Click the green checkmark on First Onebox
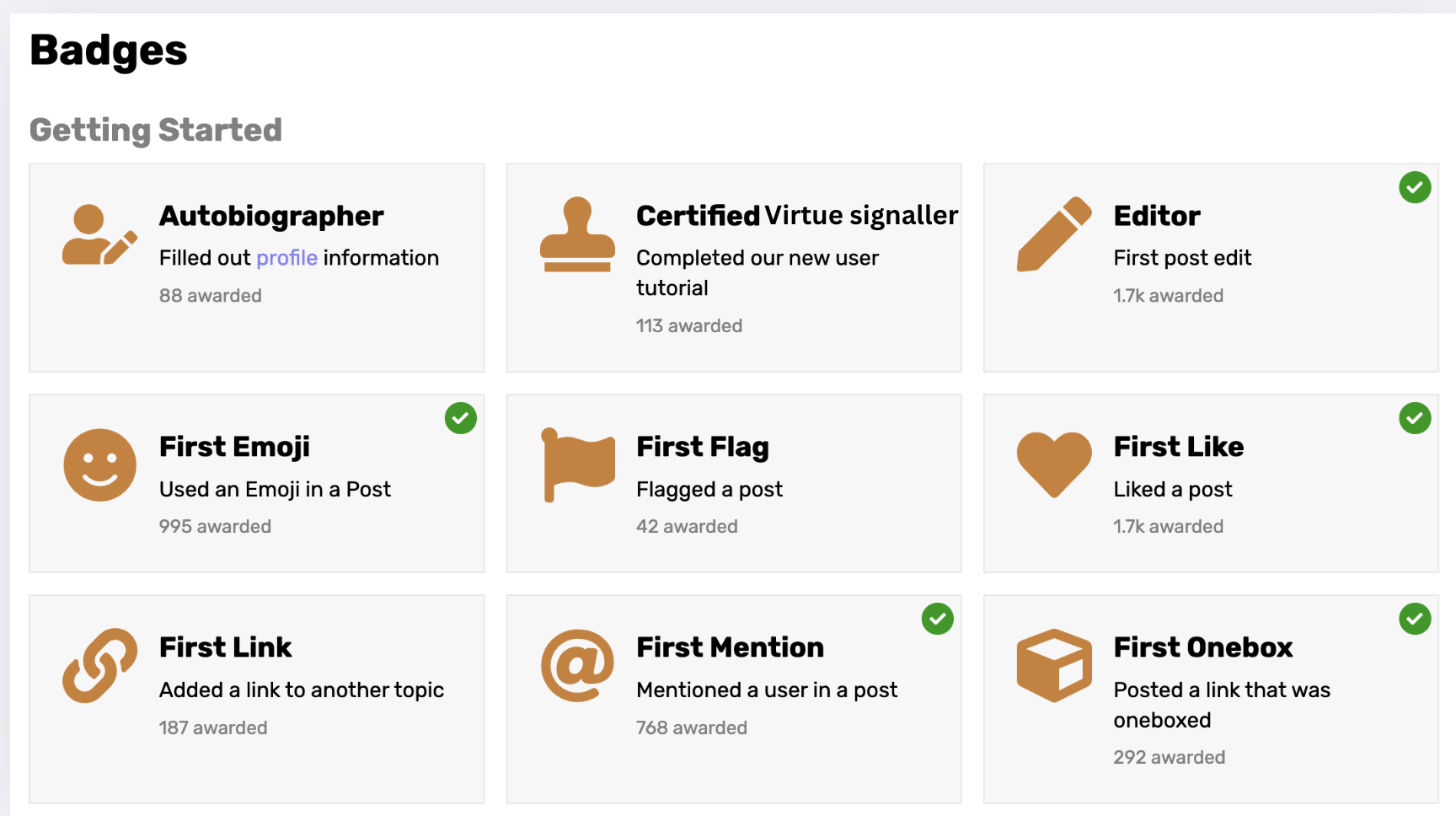The image size is (1456, 816). [1415, 619]
